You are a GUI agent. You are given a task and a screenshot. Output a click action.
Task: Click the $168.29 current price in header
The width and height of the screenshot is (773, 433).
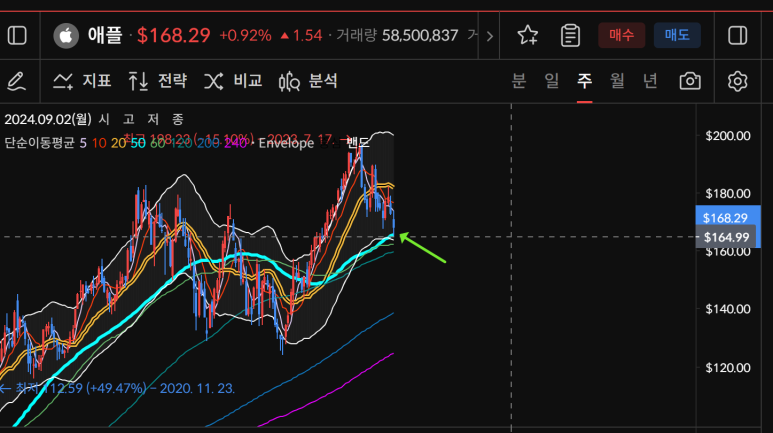pyautogui.click(x=174, y=36)
